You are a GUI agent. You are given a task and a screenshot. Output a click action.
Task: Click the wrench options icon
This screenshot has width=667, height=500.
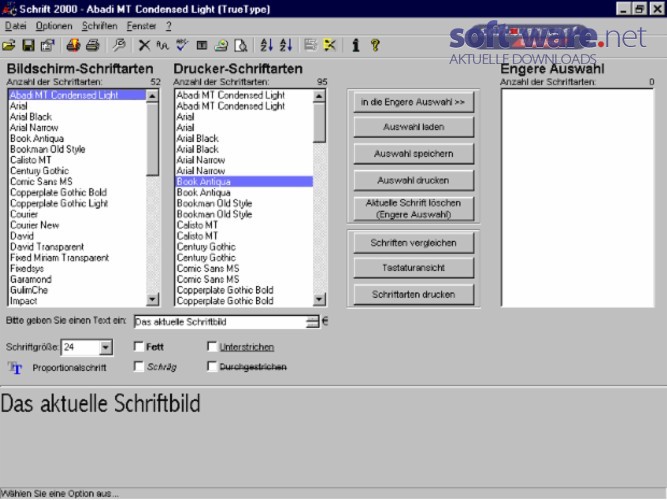point(119,45)
